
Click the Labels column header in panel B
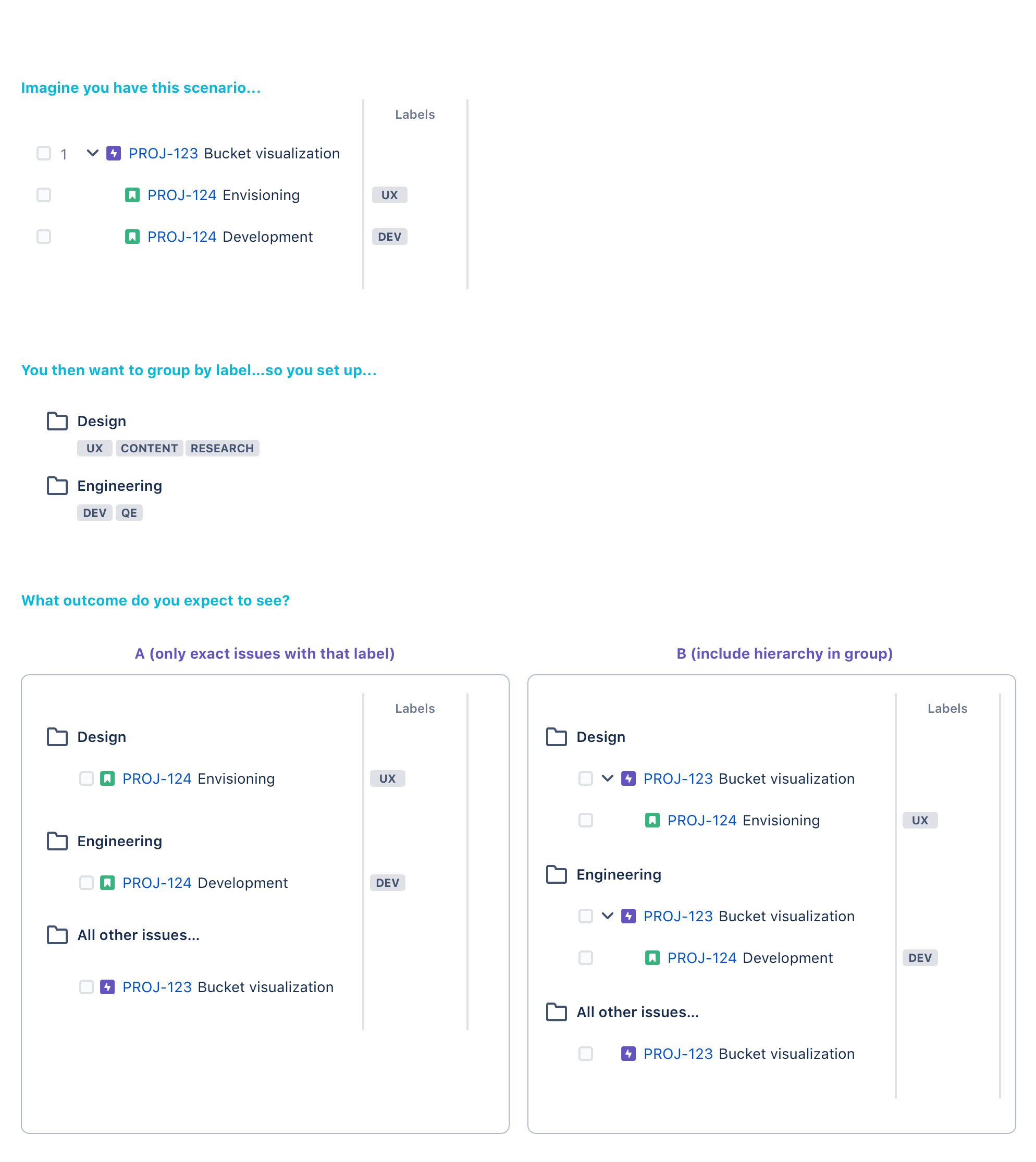(947, 709)
